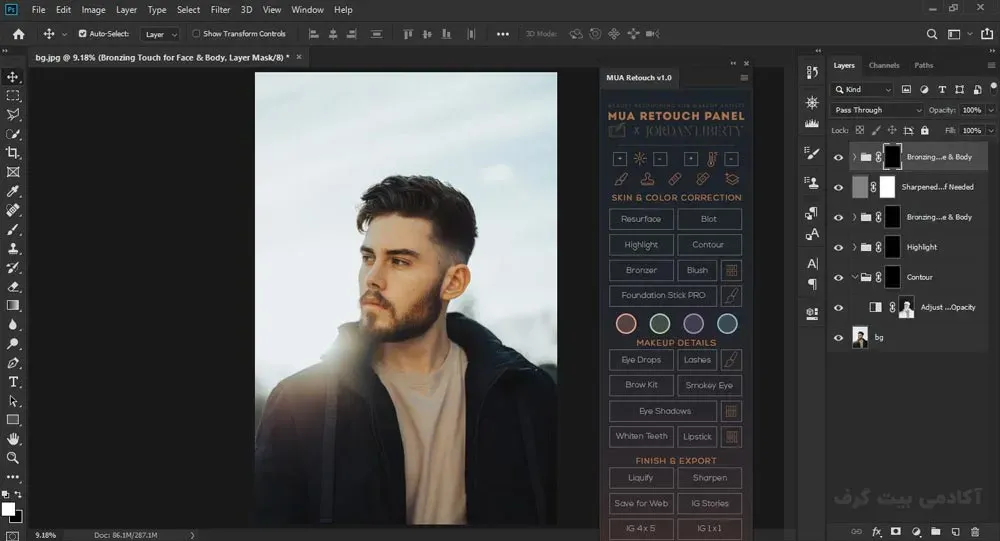
Task: Delete layer with trash icon
Action: click(974, 531)
